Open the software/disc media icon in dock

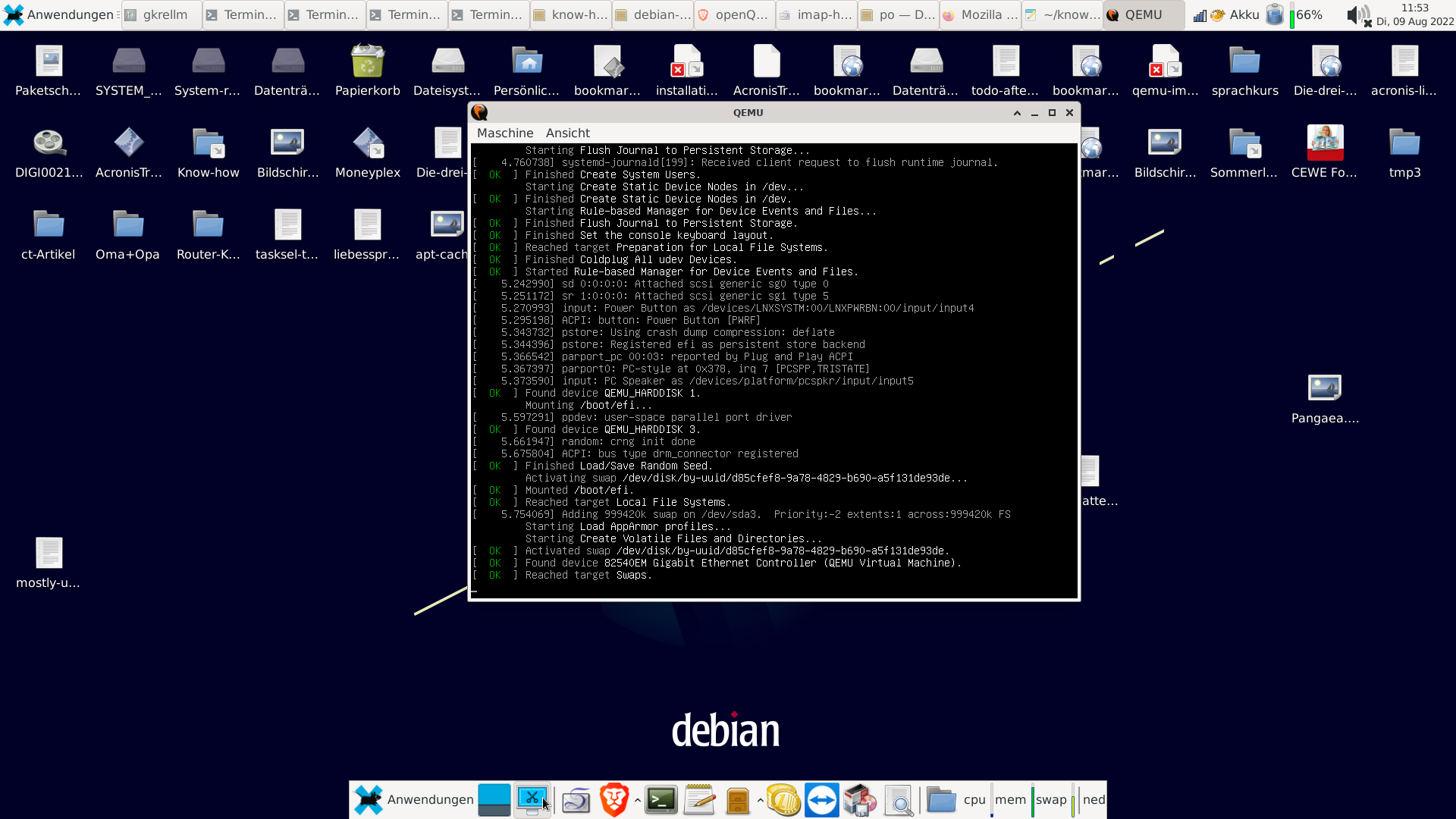click(x=860, y=800)
